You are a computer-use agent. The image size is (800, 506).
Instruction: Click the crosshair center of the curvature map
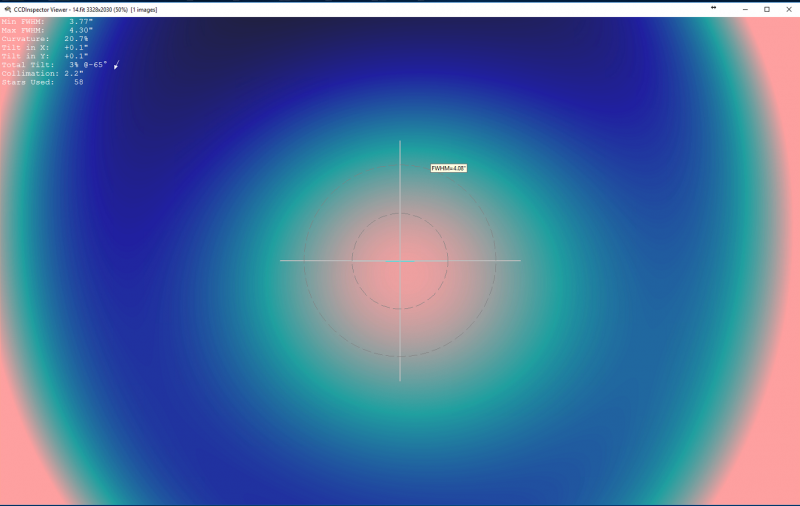click(x=400, y=261)
